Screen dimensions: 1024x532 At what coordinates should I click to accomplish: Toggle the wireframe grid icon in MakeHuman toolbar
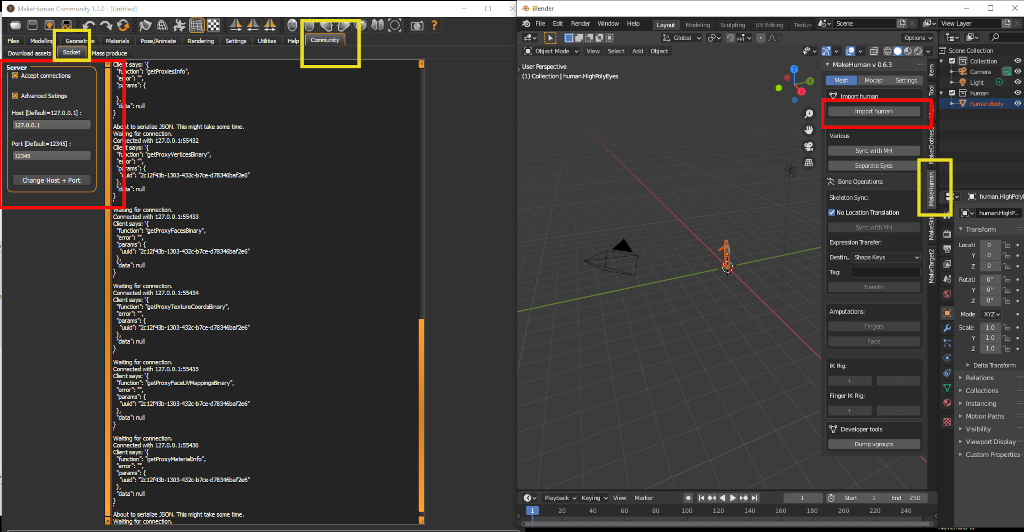[197, 25]
